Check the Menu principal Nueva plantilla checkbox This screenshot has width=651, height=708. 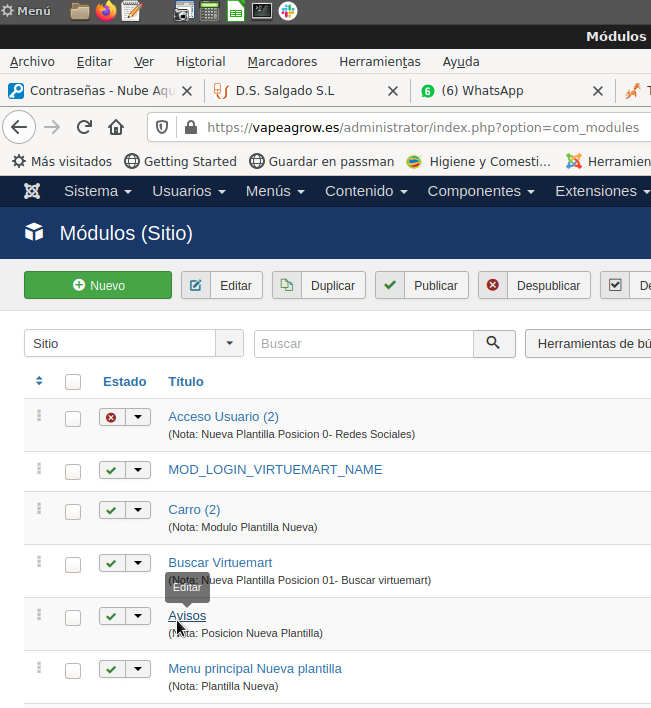click(73, 671)
